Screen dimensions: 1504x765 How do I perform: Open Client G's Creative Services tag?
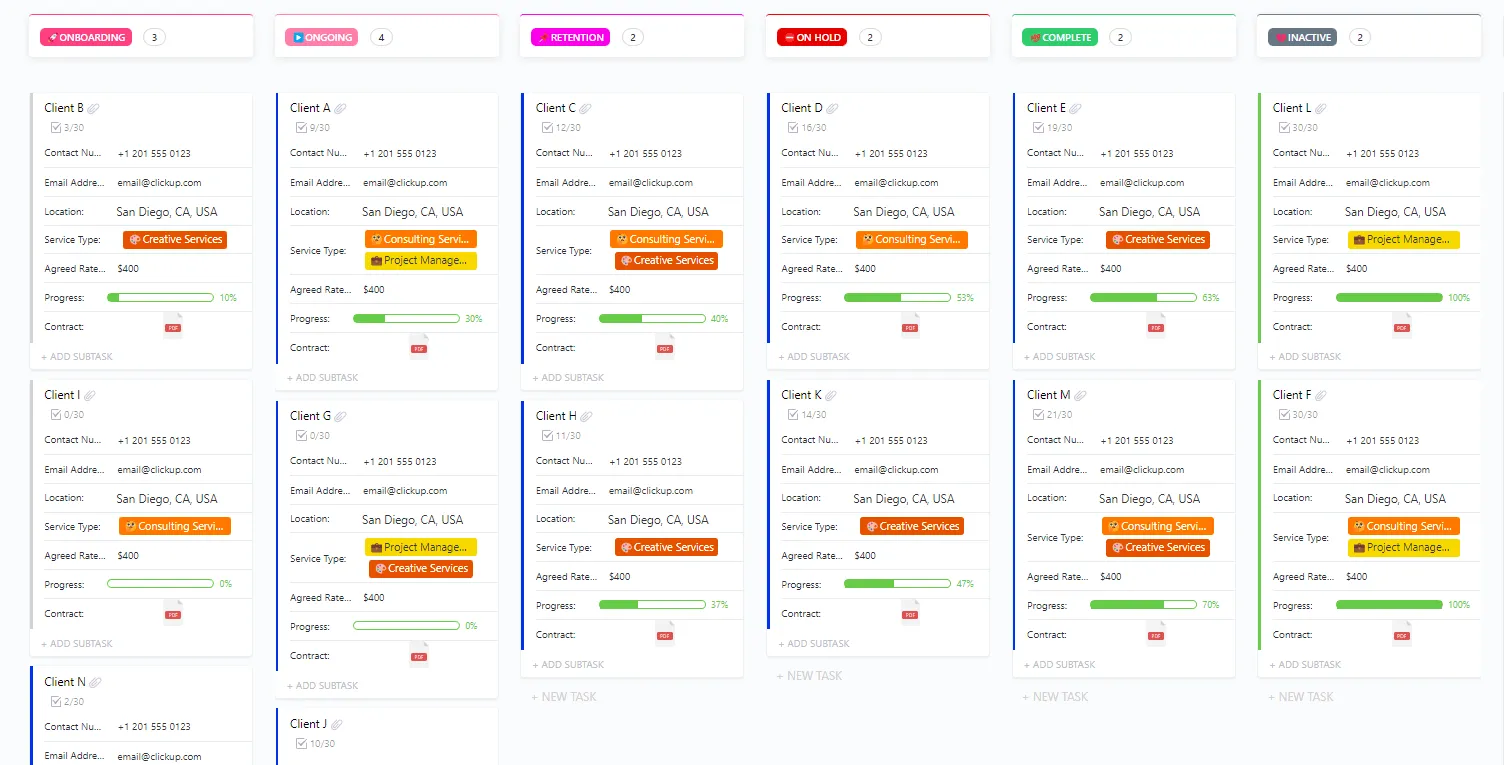tap(421, 568)
